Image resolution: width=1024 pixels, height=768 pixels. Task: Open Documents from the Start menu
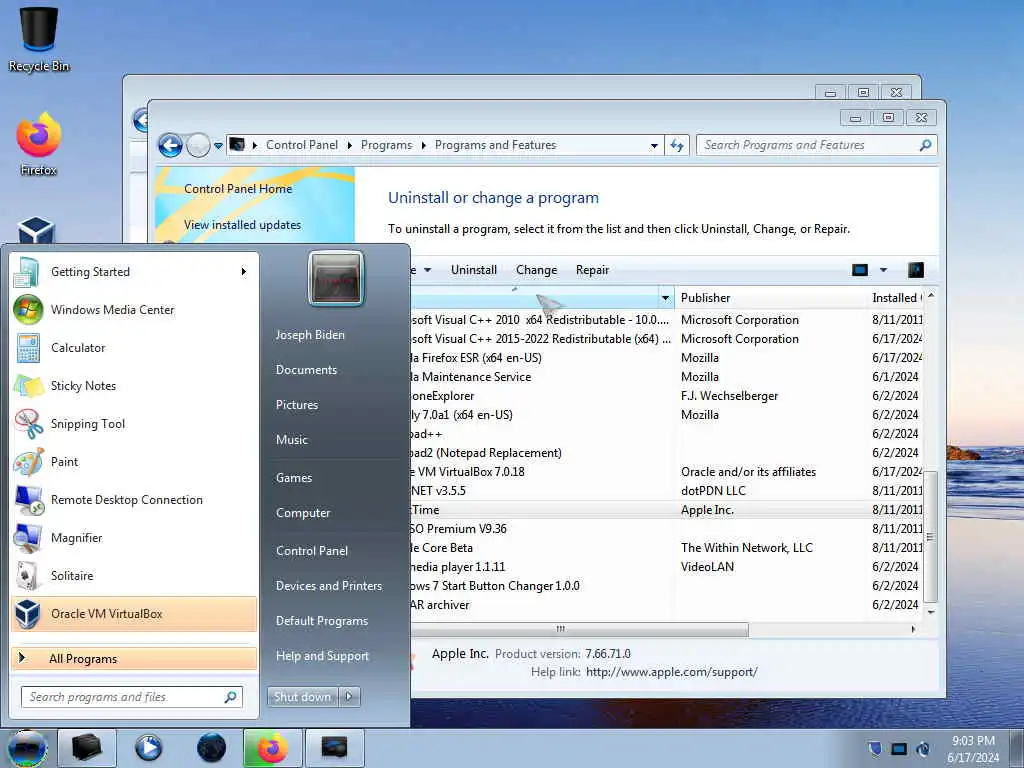(306, 370)
